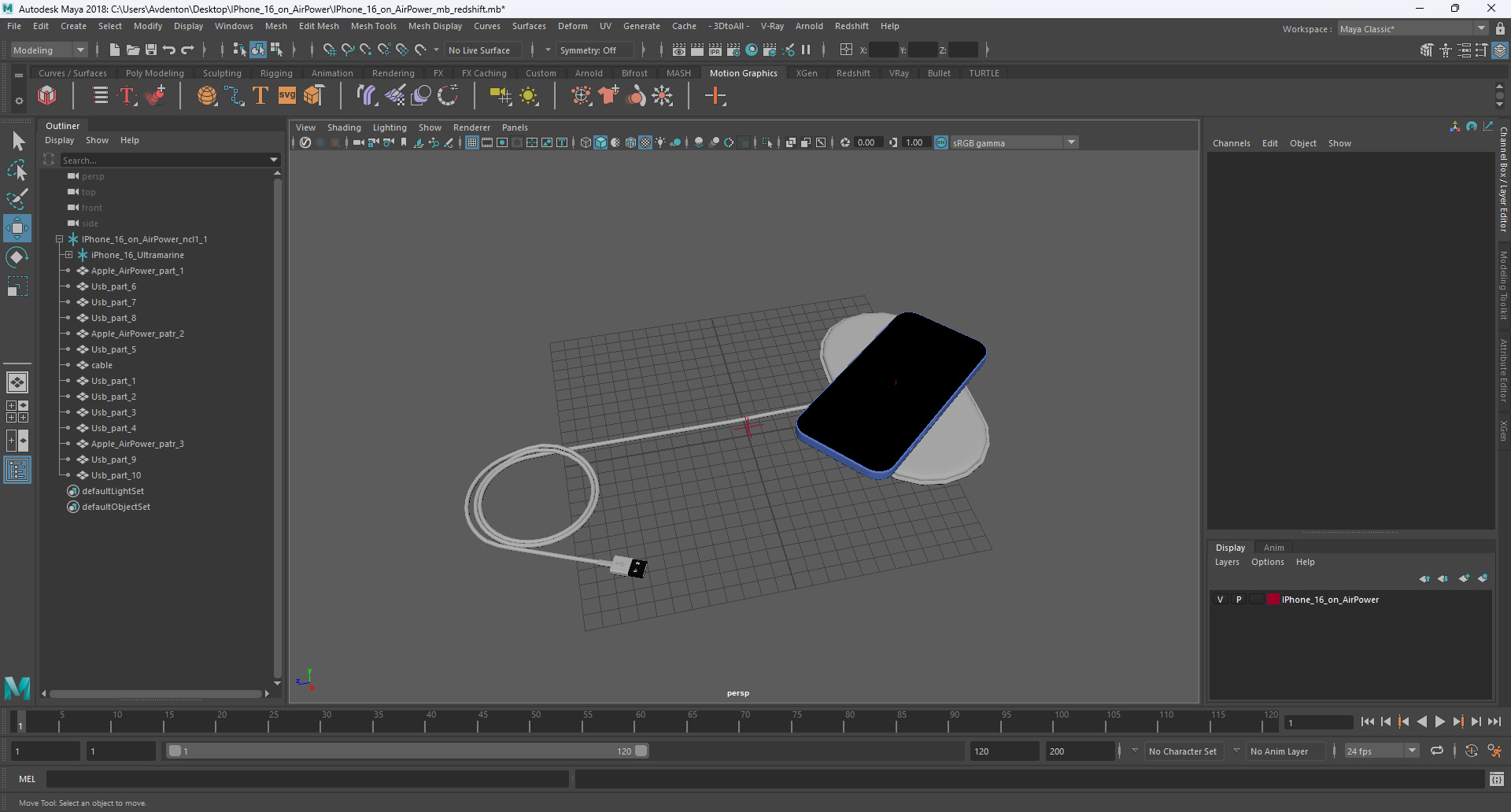Select the Move tool in toolbox
1511x812 pixels.
click(x=17, y=228)
